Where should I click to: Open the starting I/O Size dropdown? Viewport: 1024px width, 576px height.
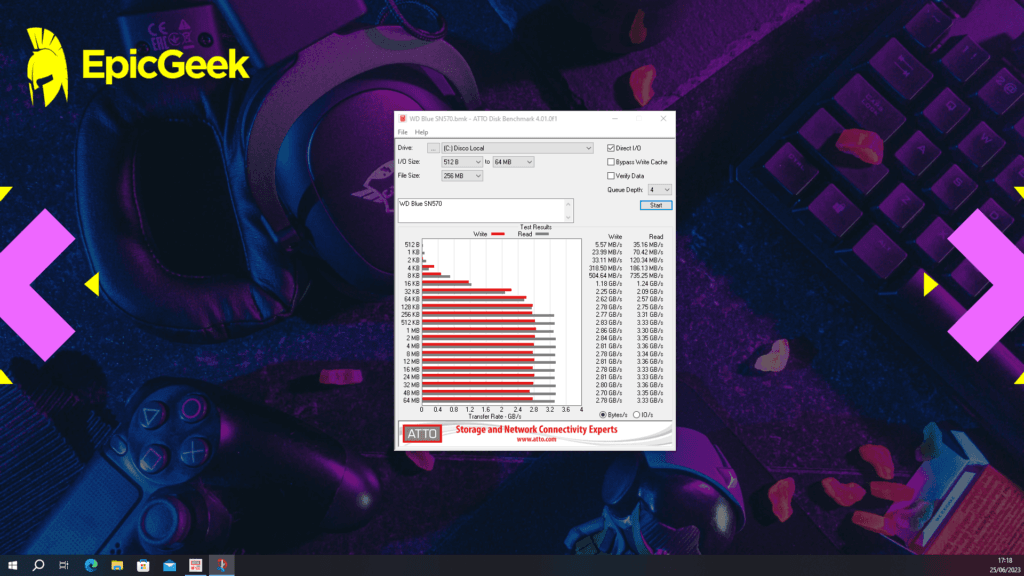click(x=479, y=162)
